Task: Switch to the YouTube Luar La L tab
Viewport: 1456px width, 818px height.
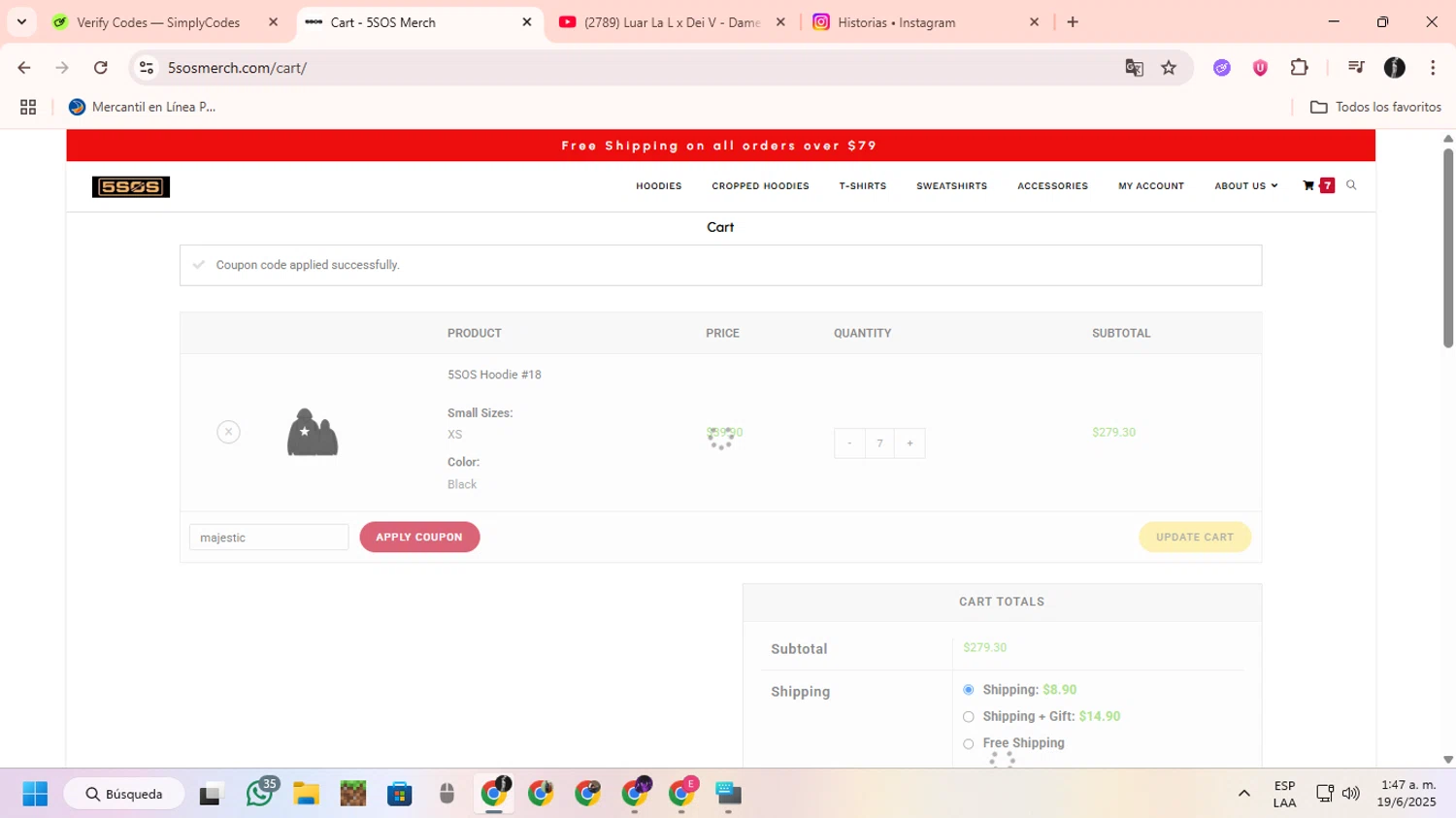Action: click(672, 22)
